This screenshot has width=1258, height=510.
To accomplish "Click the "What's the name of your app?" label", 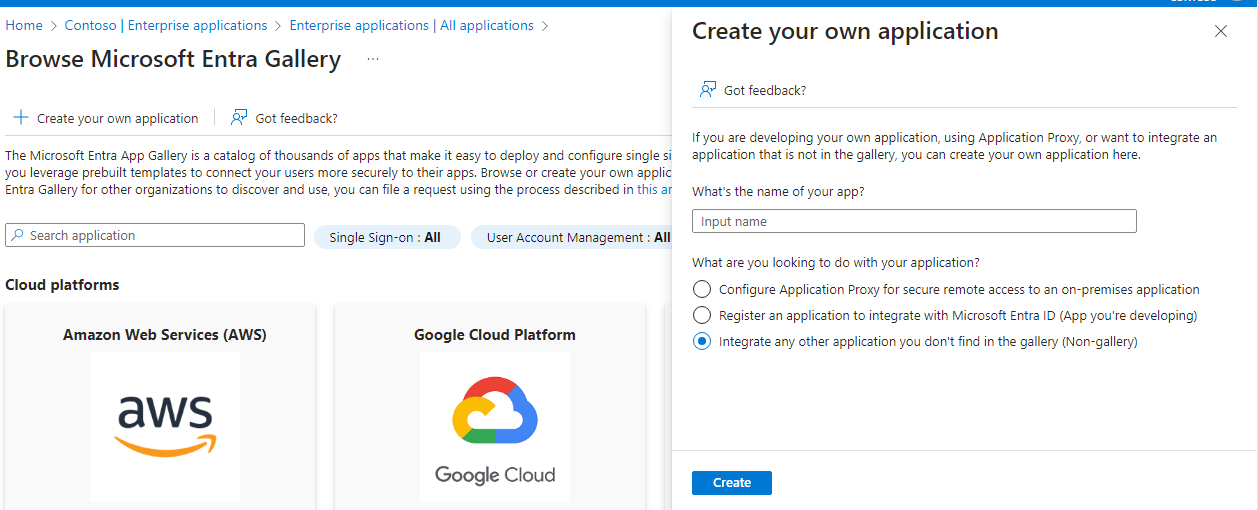I will 778,191.
